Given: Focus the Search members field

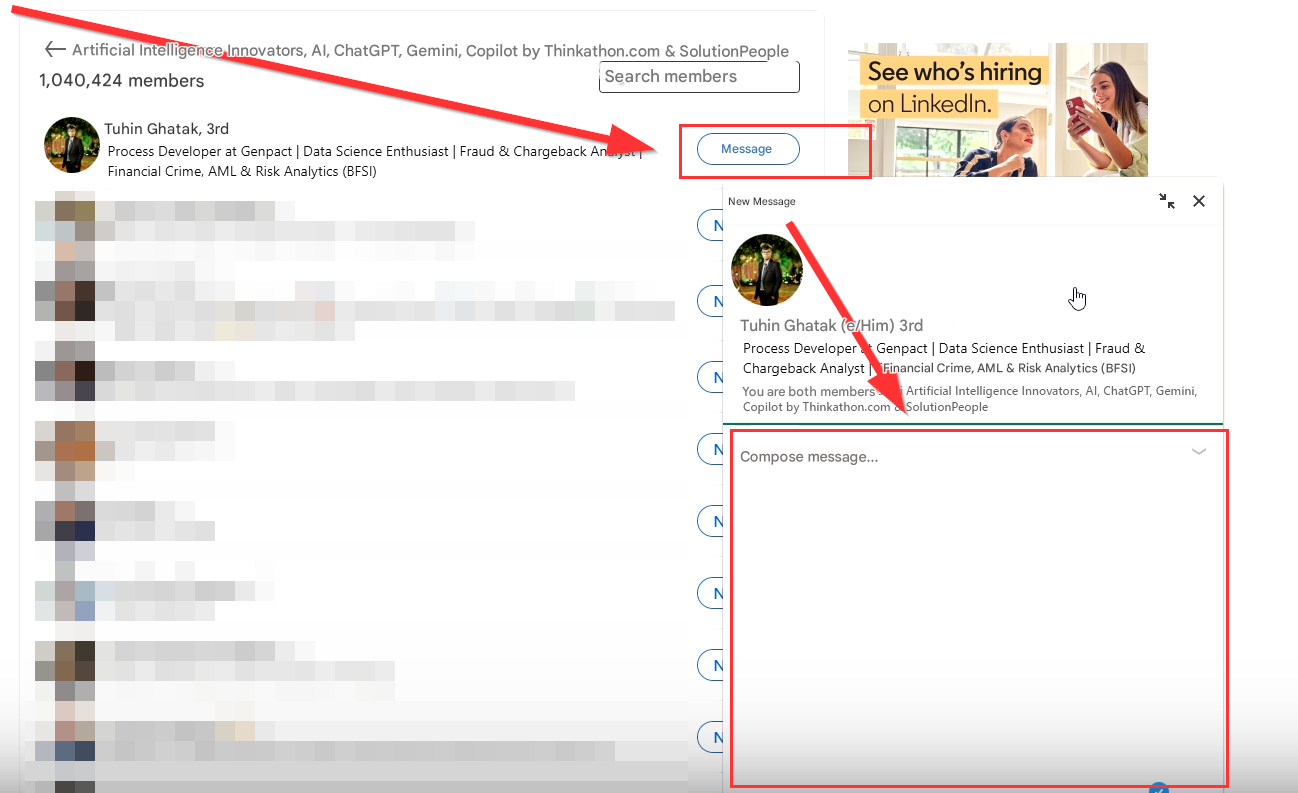Looking at the screenshot, I should 699,77.
